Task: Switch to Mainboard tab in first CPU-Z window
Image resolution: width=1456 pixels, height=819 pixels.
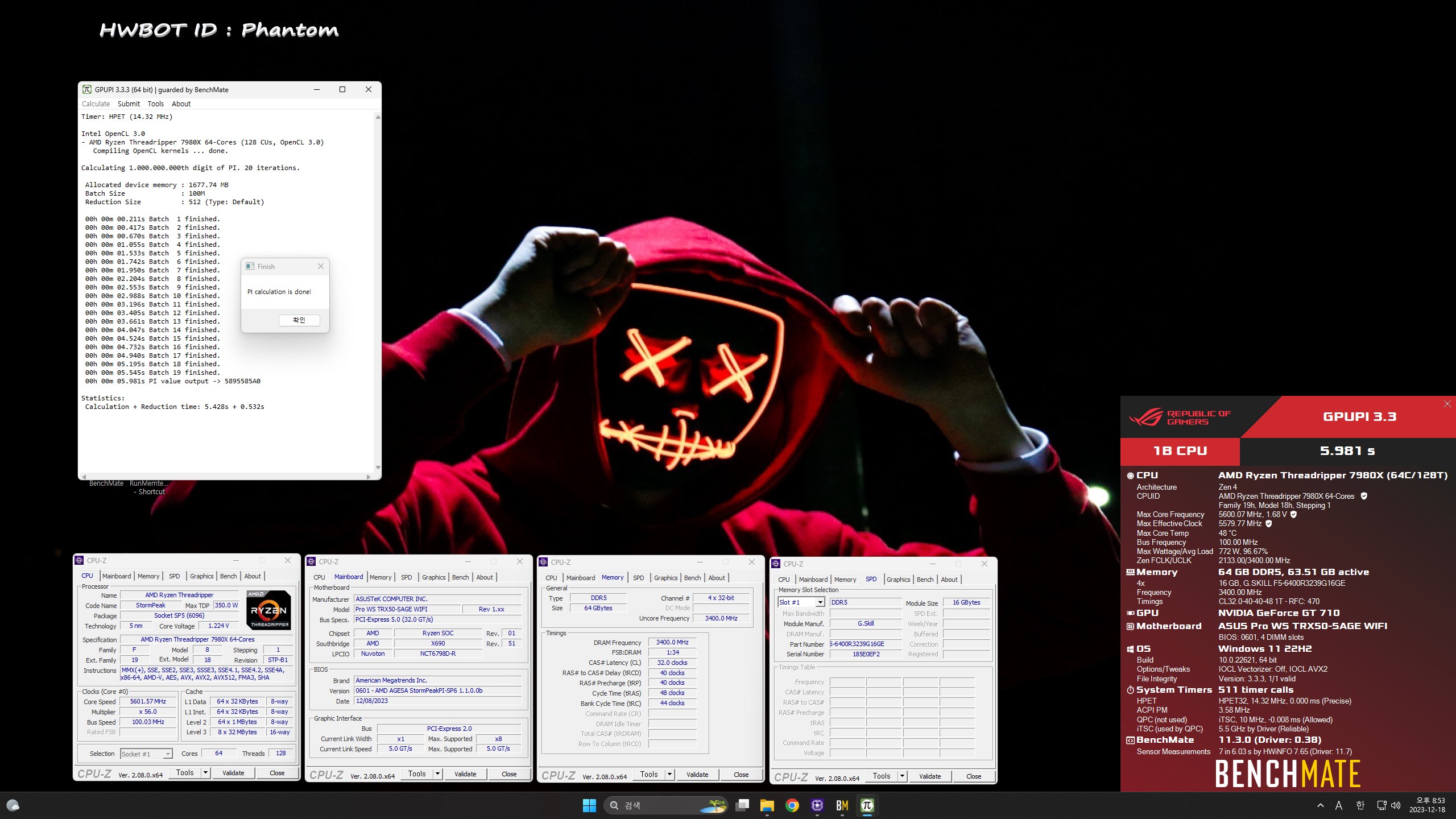Action: (x=117, y=576)
